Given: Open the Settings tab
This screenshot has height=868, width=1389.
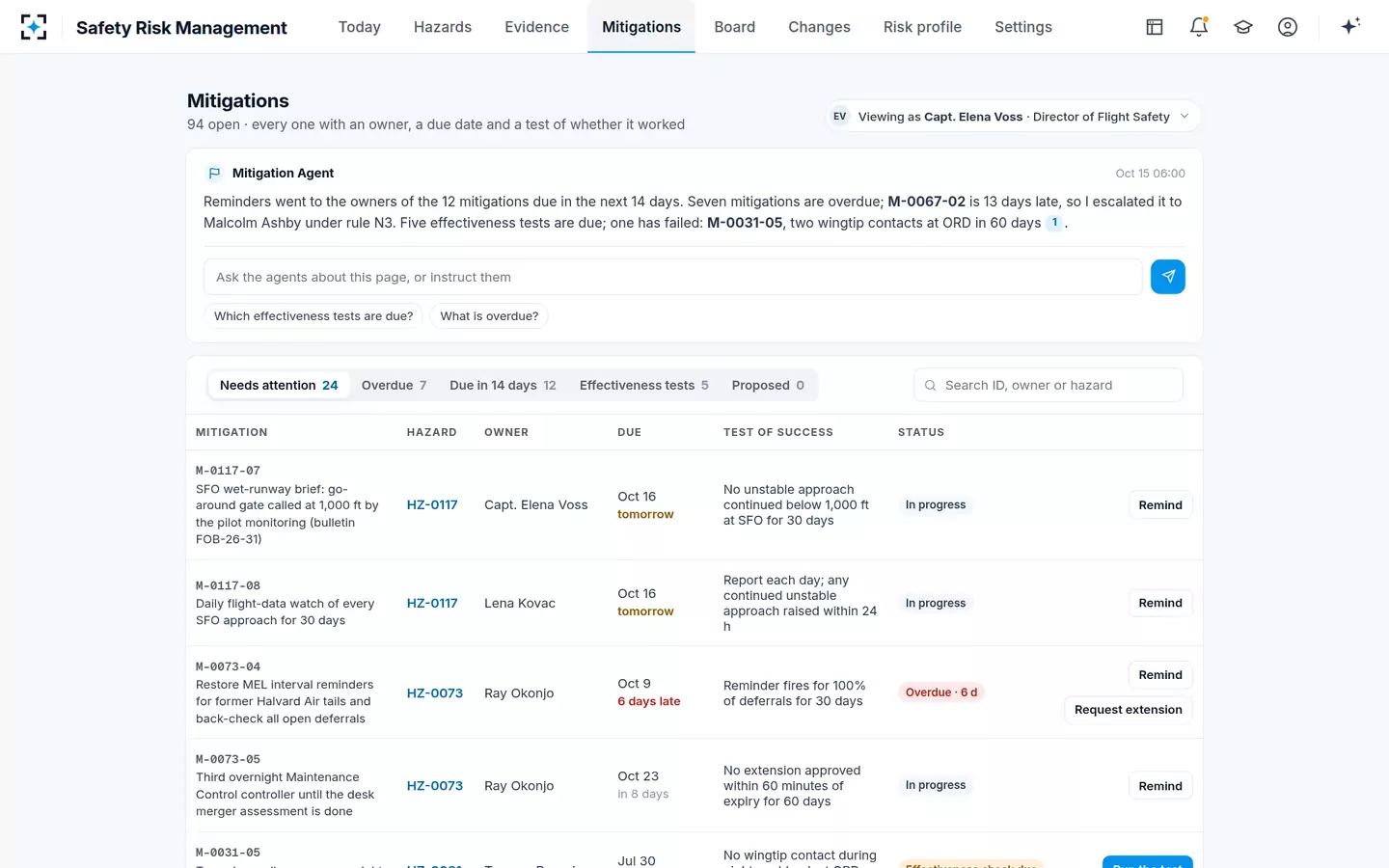Looking at the screenshot, I should coord(1023,27).
